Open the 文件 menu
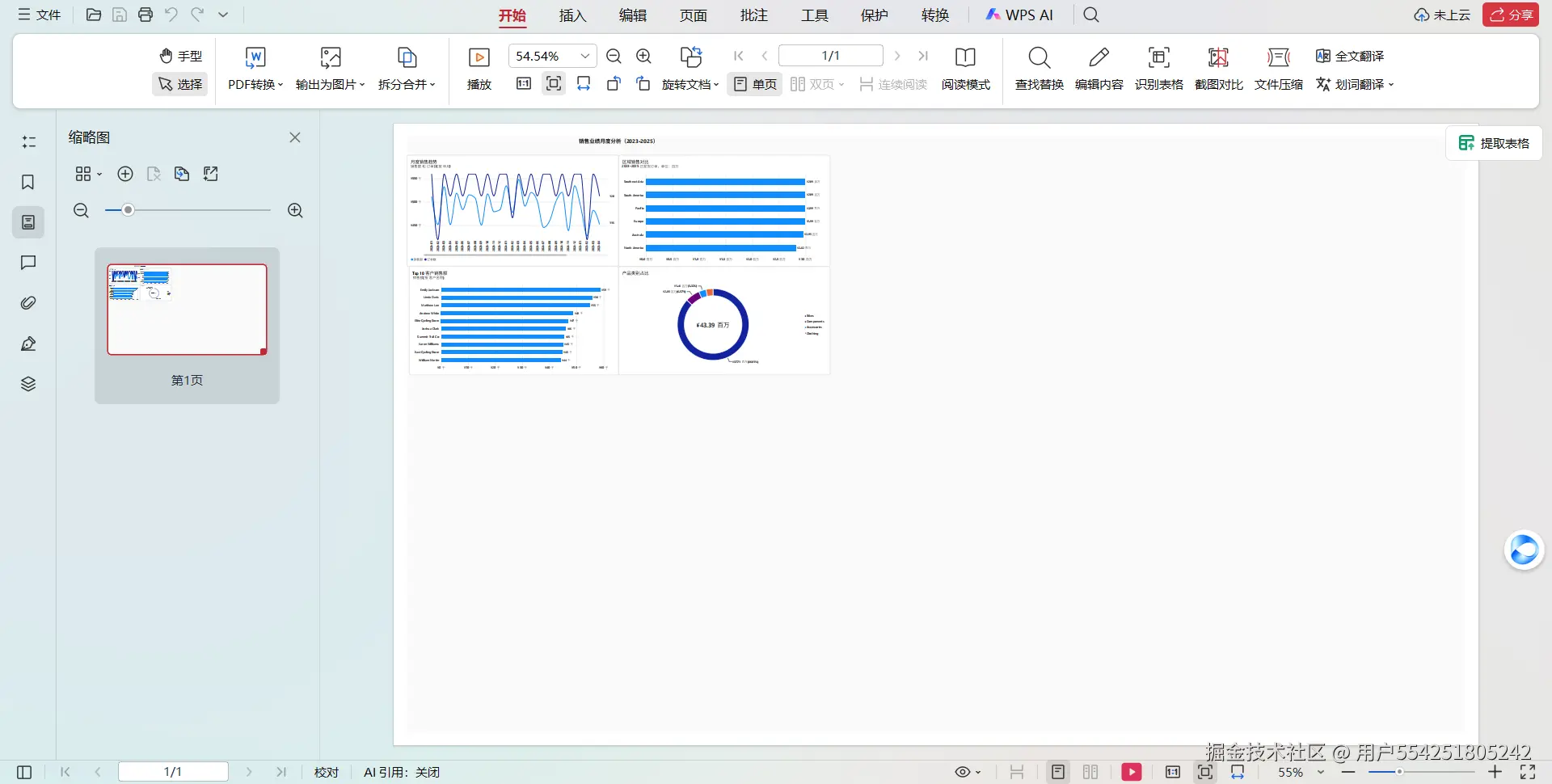Image resolution: width=1552 pixels, height=784 pixels. [40, 15]
